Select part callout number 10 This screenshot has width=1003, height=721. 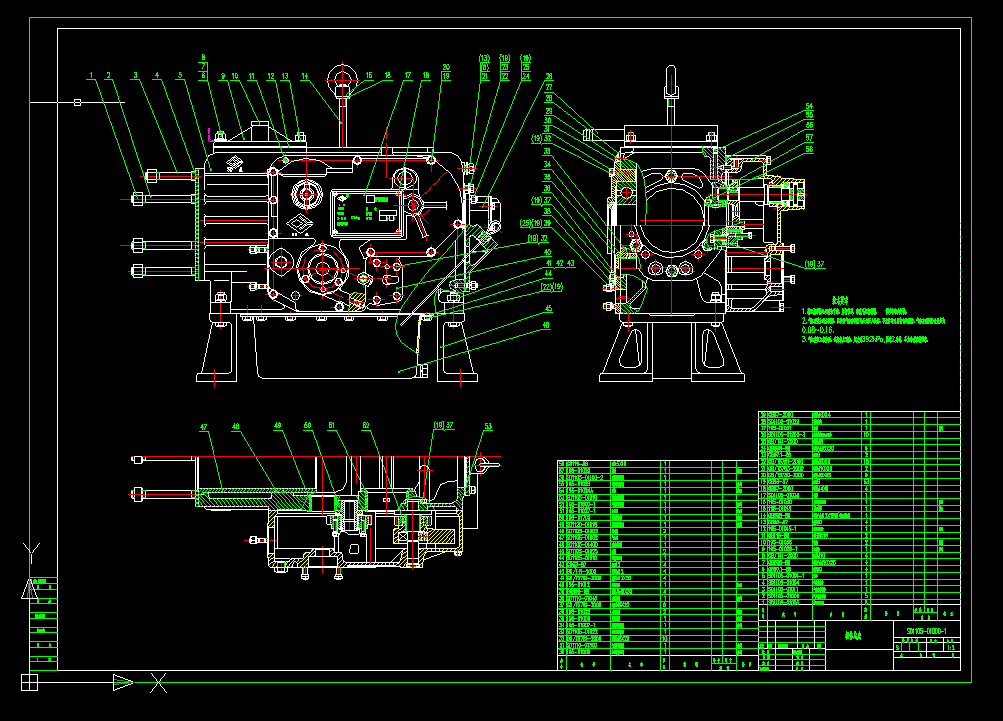click(235, 76)
